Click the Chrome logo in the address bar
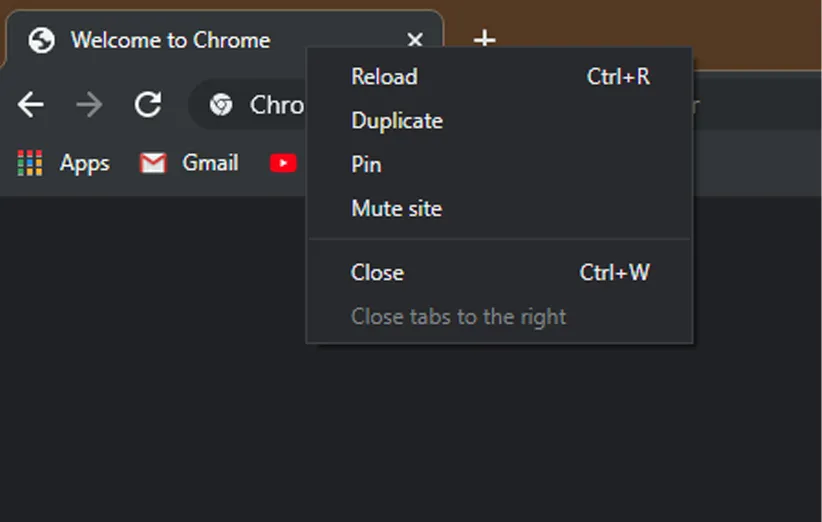This screenshot has height=522, width=822. (x=221, y=104)
